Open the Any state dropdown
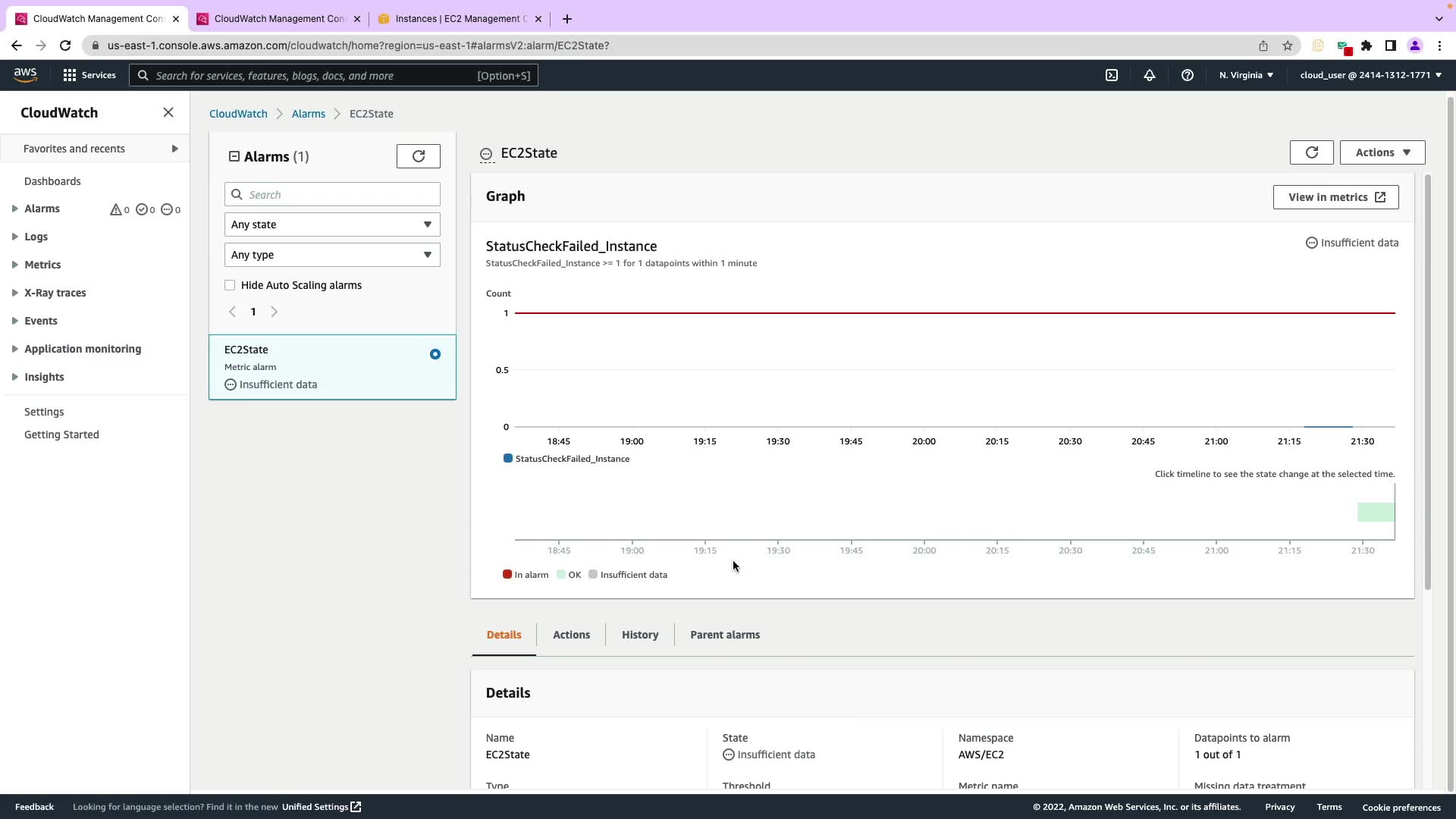Viewport: 1456px width, 819px height. pos(331,224)
